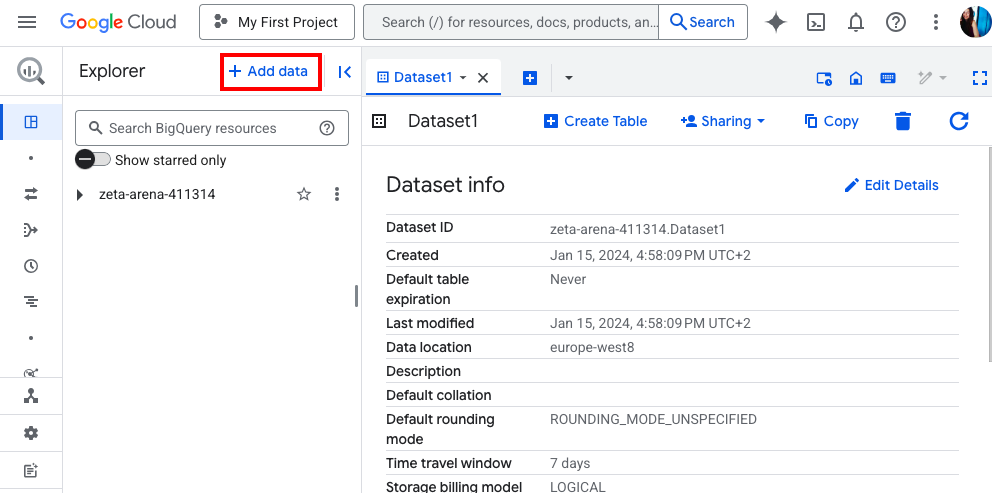Viewport: 992px width, 493px height.
Task: Open the three-lines sidebar icon below the clock
Action: point(31,302)
